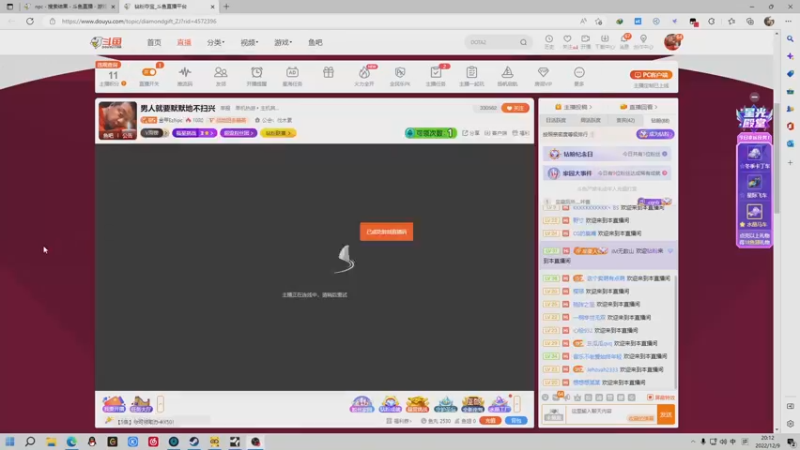Click the 我要开播 icon below the player
The width and height of the screenshot is (800, 450).
pos(113,404)
